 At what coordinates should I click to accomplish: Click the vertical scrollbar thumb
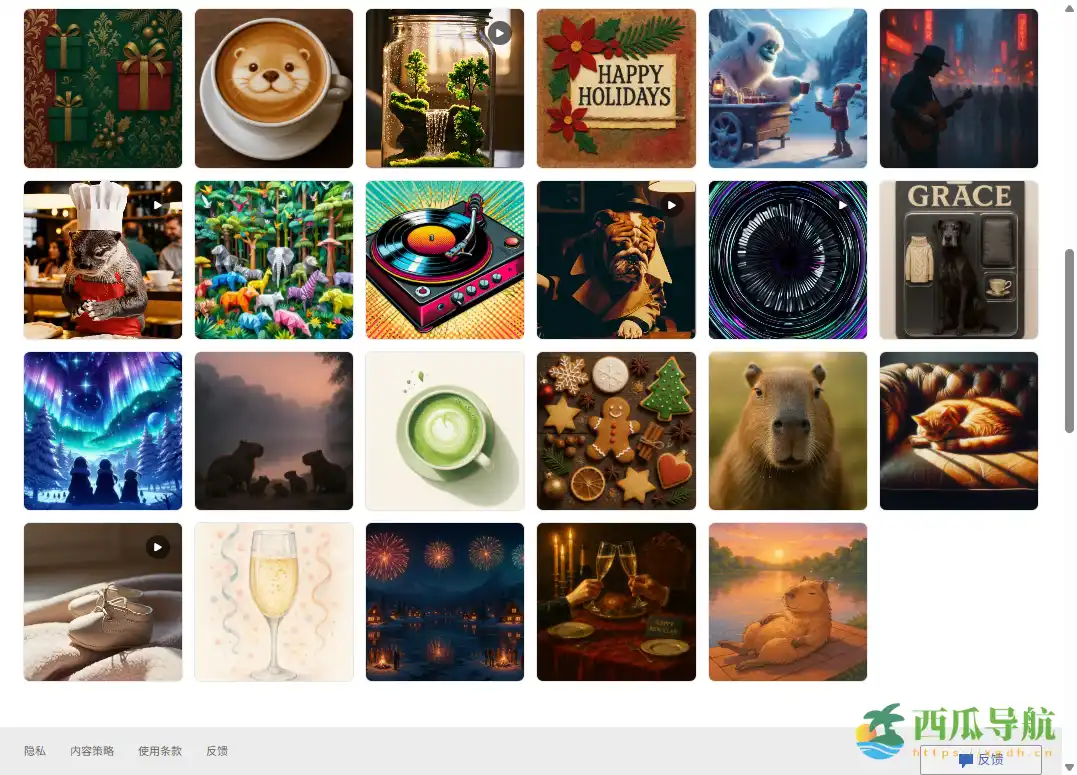pyautogui.click(x=1069, y=341)
